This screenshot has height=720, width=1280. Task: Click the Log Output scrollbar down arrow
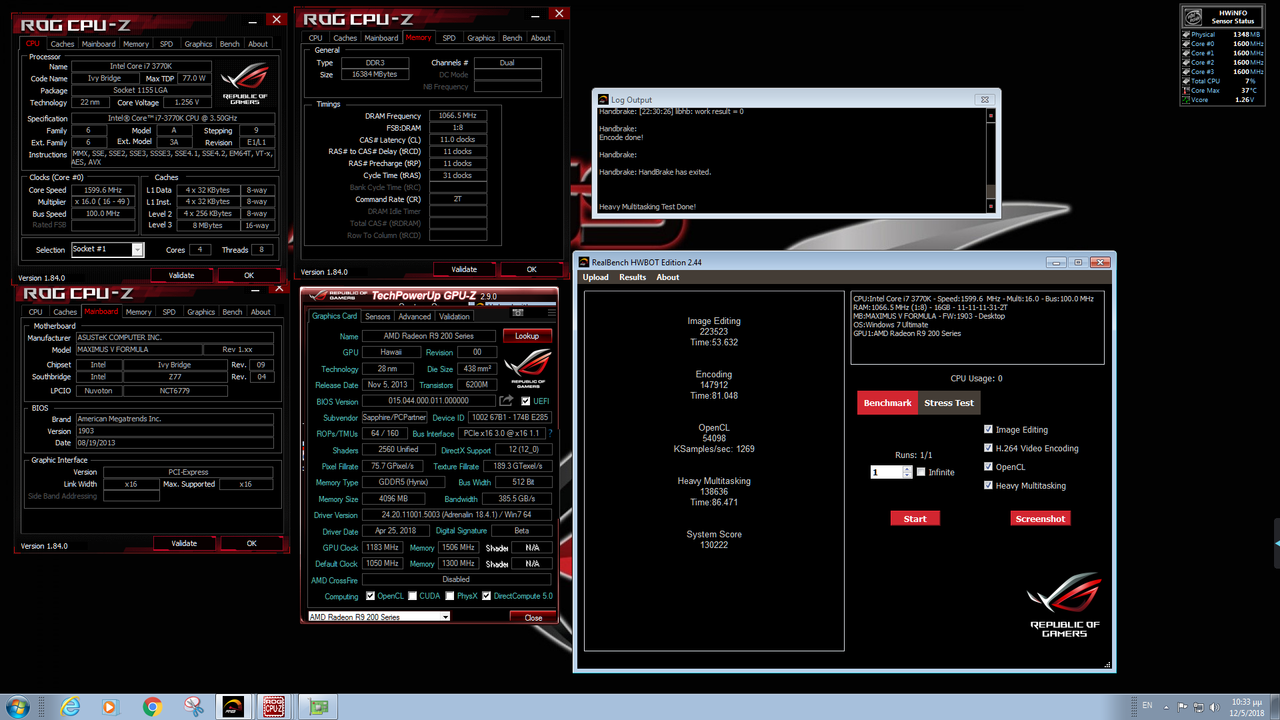(990, 205)
